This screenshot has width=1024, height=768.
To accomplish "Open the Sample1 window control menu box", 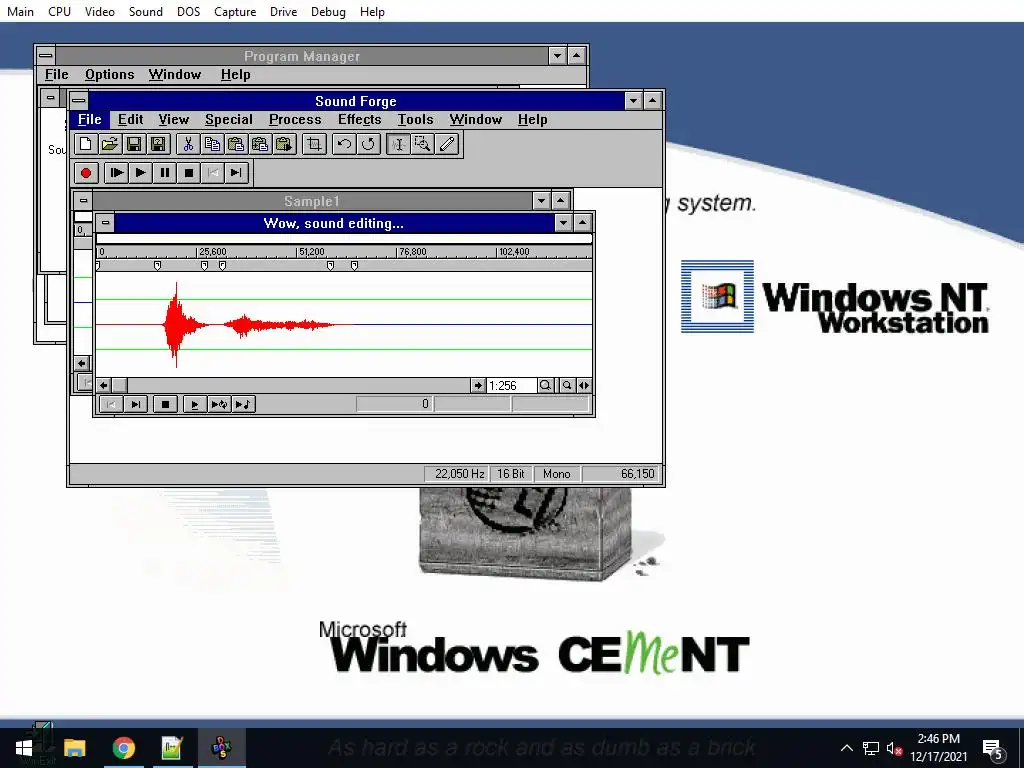I will click(83, 200).
